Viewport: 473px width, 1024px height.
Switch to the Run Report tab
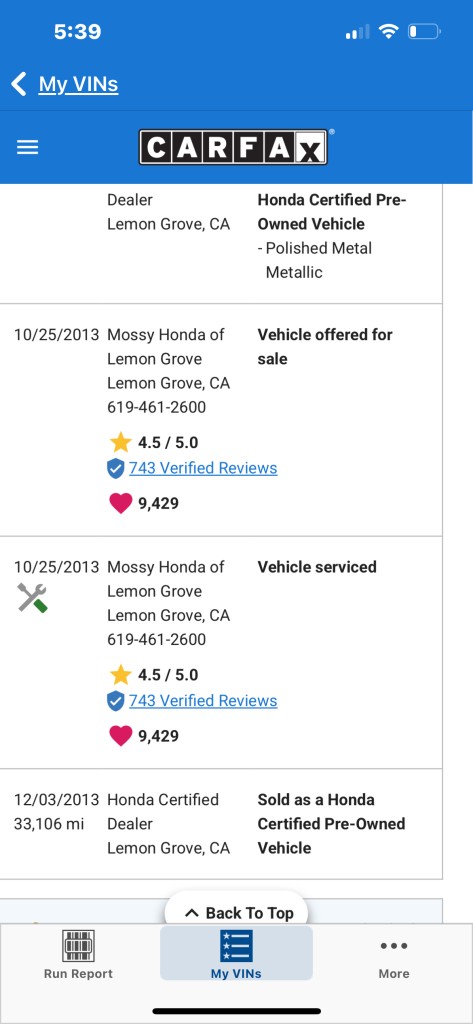(78, 953)
